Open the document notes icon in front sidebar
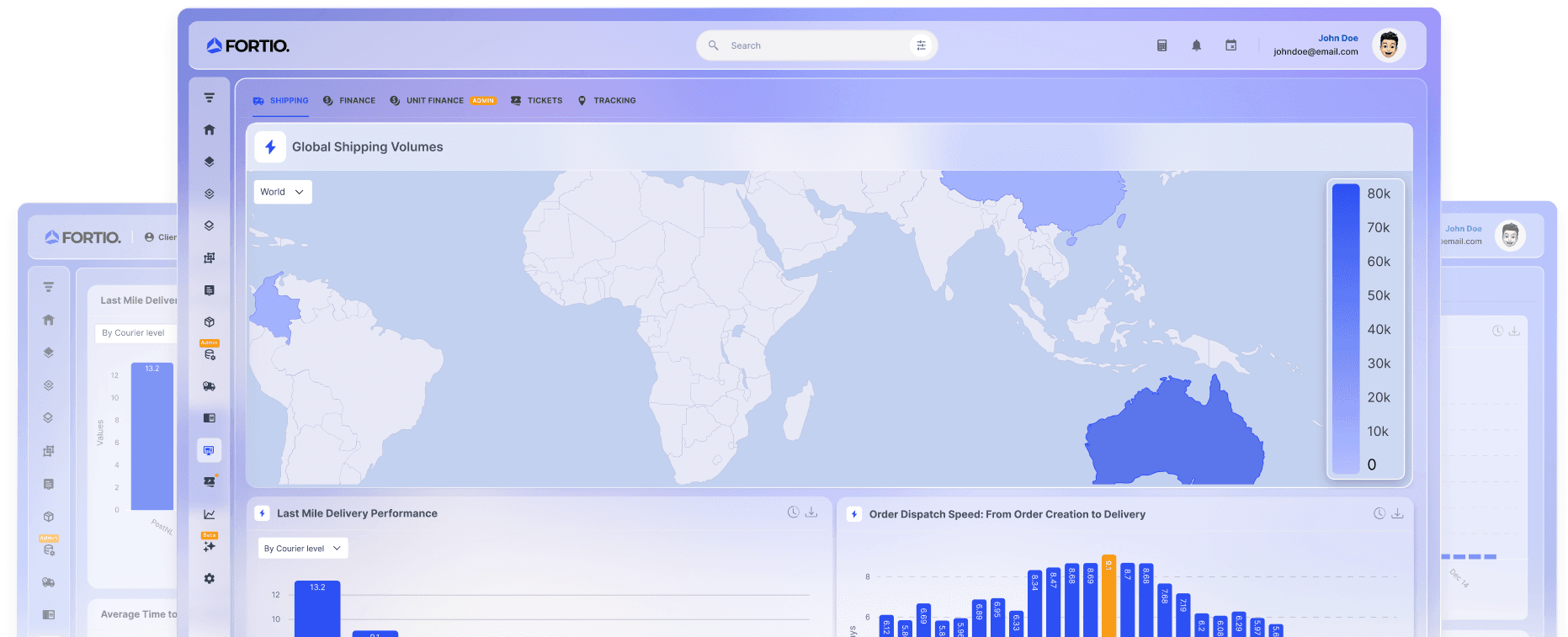Screen dimensions: 1568x637 (210, 290)
